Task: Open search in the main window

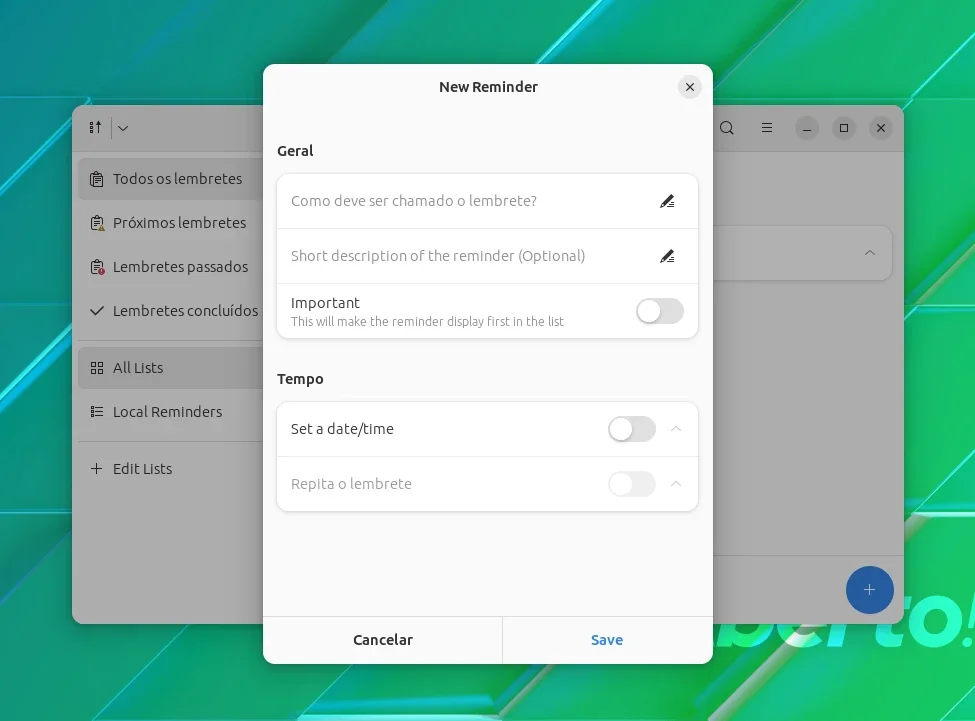Action: click(x=726, y=128)
